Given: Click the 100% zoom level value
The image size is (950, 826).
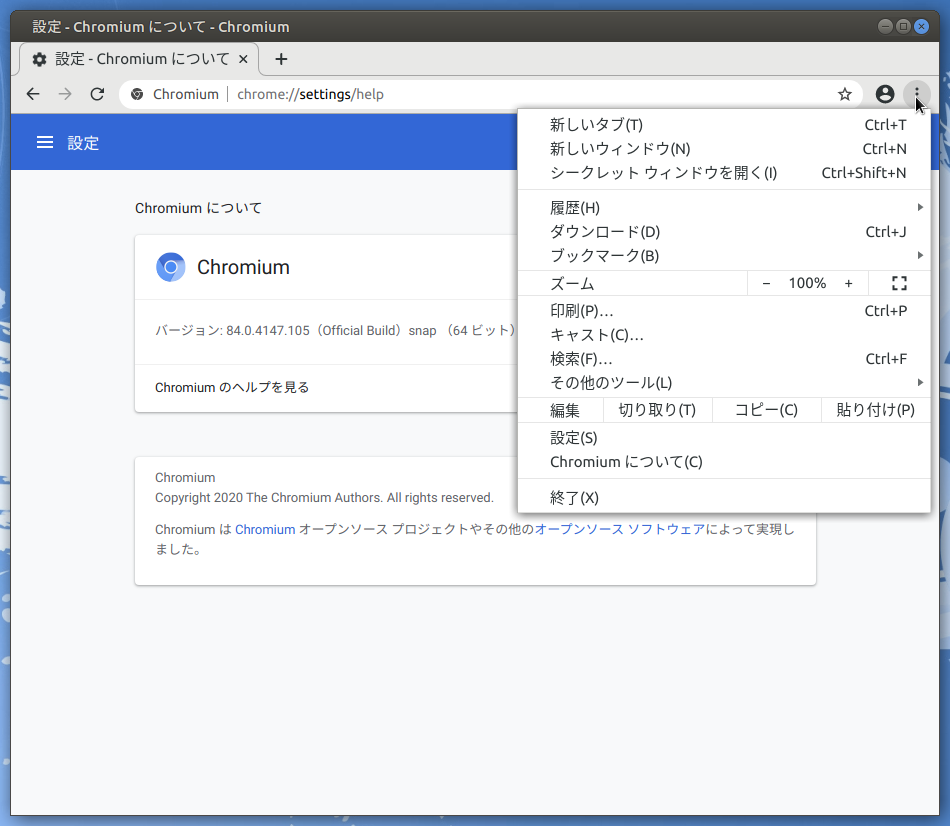Looking at the screenshot, I should tap(807, 283).
